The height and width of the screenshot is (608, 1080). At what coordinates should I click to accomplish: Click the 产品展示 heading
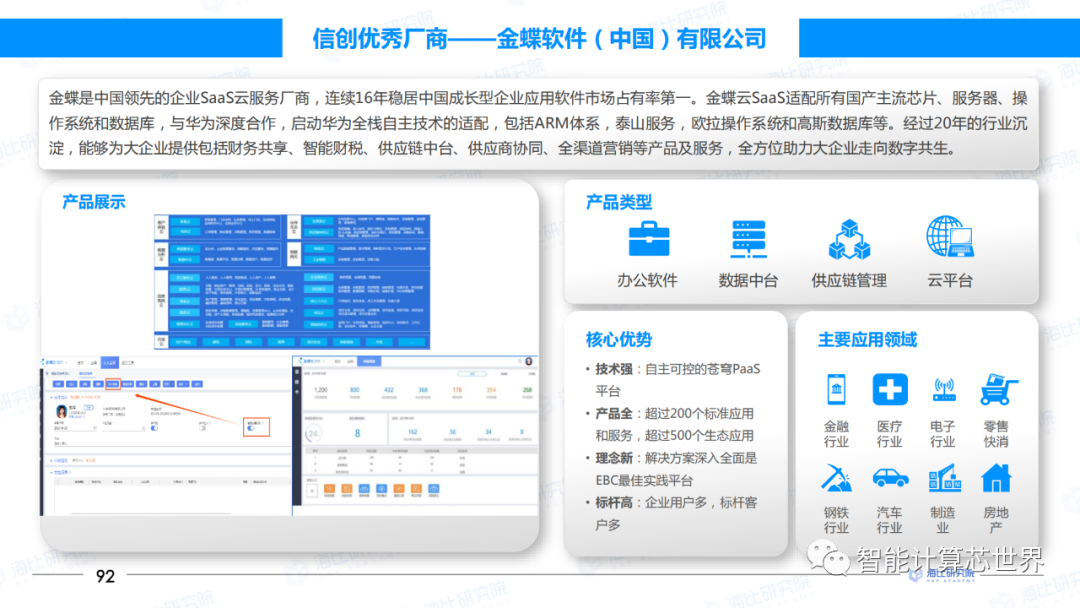(x=94, y=202)
